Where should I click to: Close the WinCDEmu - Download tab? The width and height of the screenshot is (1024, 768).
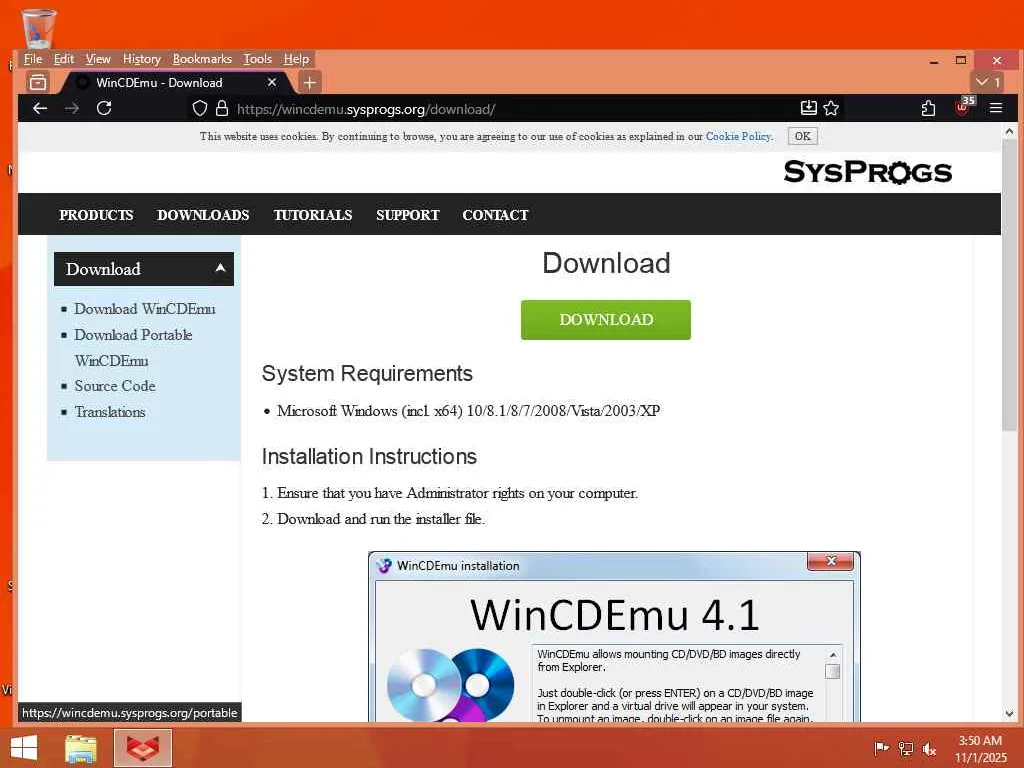(272, 83)
